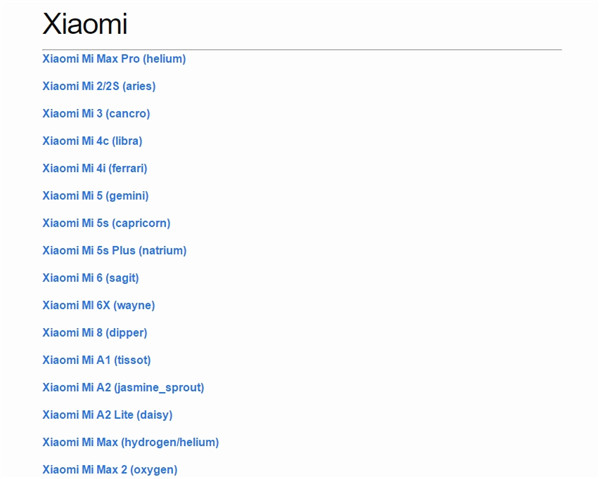Open the Xiaomi Mi Max Pro (helium) link

click(114, 59)
